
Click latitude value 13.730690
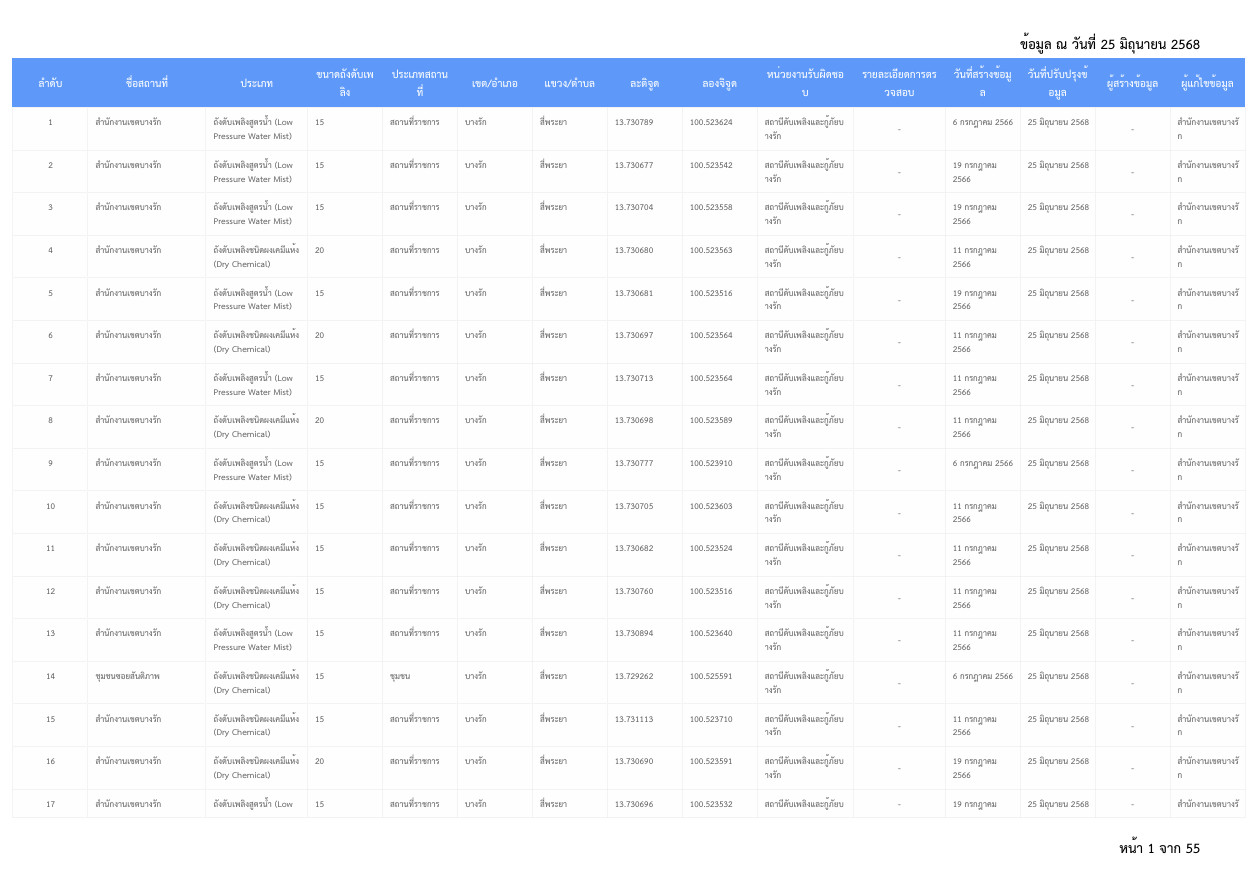634,761
